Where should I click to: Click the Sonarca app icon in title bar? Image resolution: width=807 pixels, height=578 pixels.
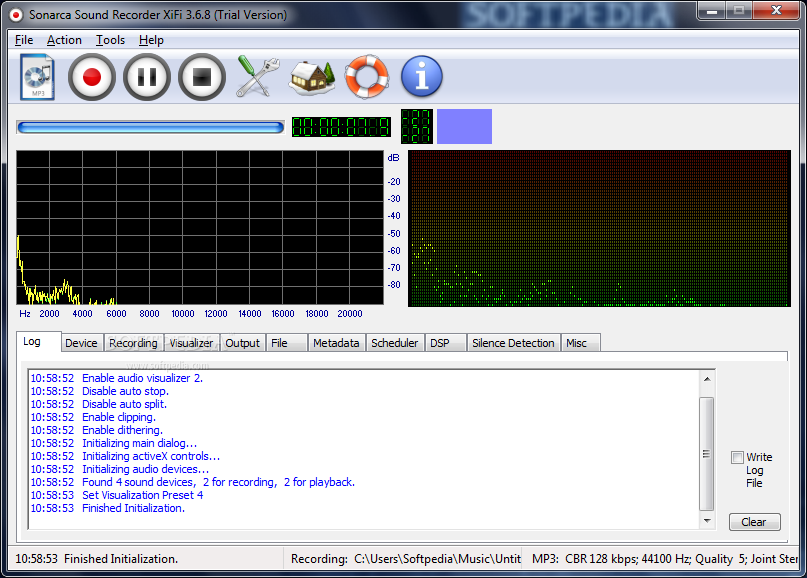tap(16, 15)
